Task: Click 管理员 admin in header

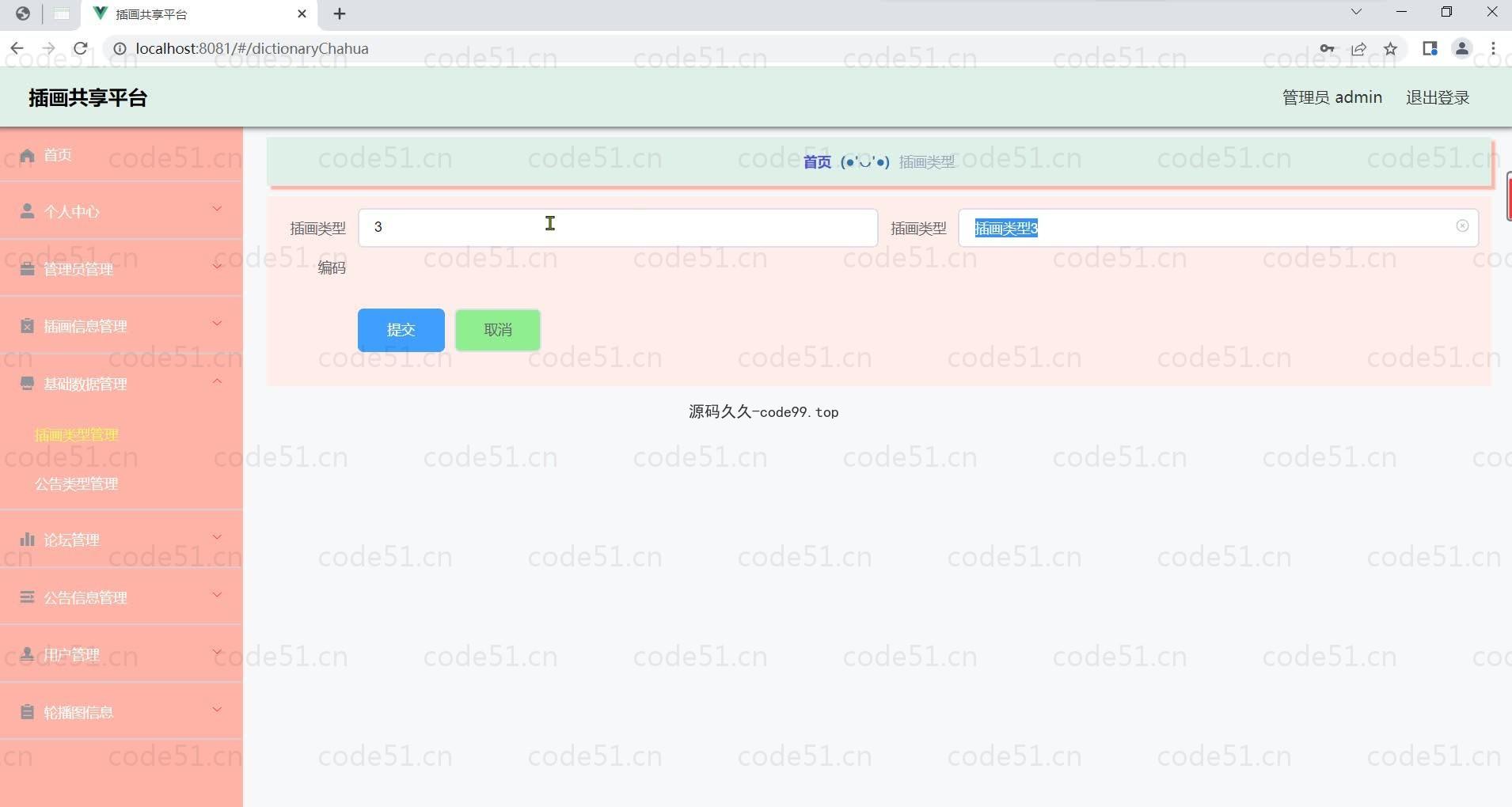Action: pos(1332,97)
